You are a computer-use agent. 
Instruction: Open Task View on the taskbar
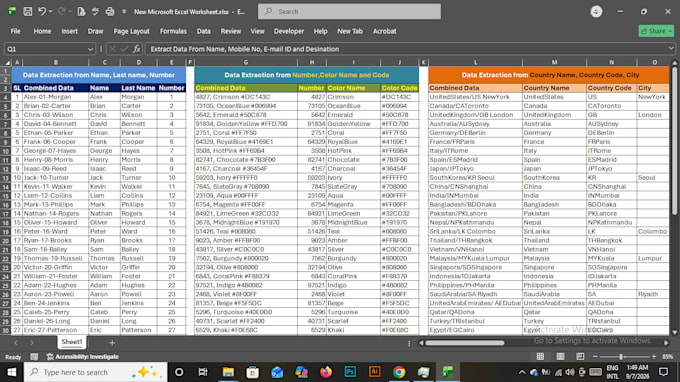[x=203, y=372]
